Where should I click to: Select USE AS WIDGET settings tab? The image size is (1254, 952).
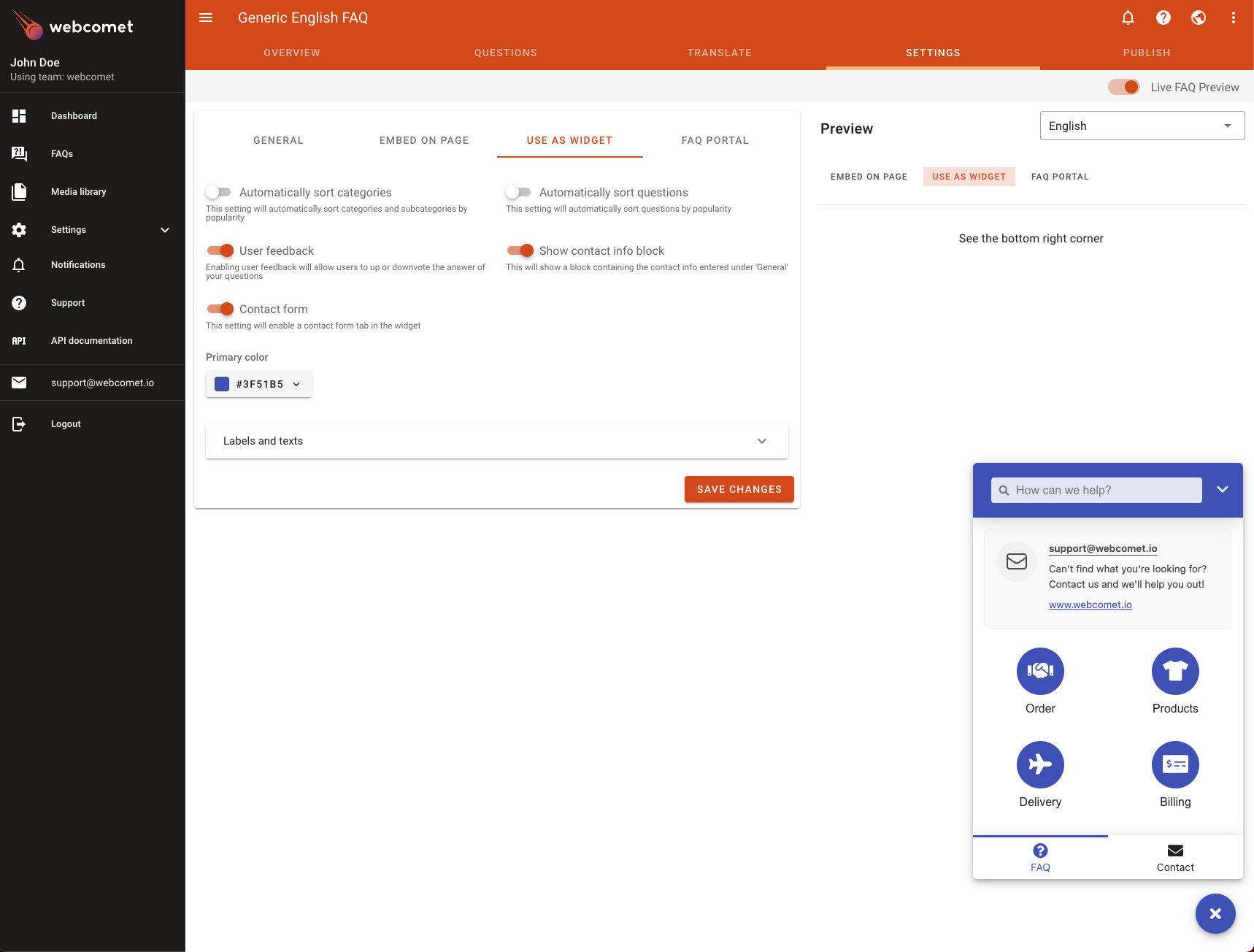click(x=569, y=140)
